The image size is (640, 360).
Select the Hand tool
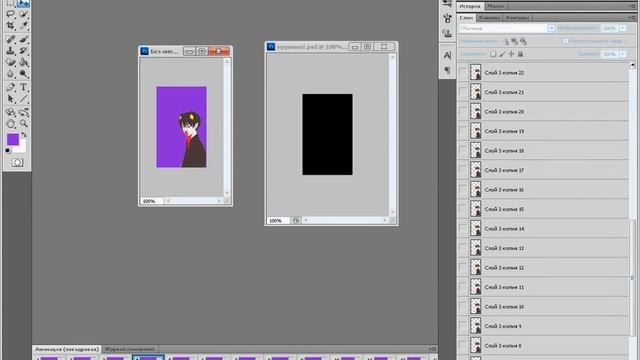(11, 123)
